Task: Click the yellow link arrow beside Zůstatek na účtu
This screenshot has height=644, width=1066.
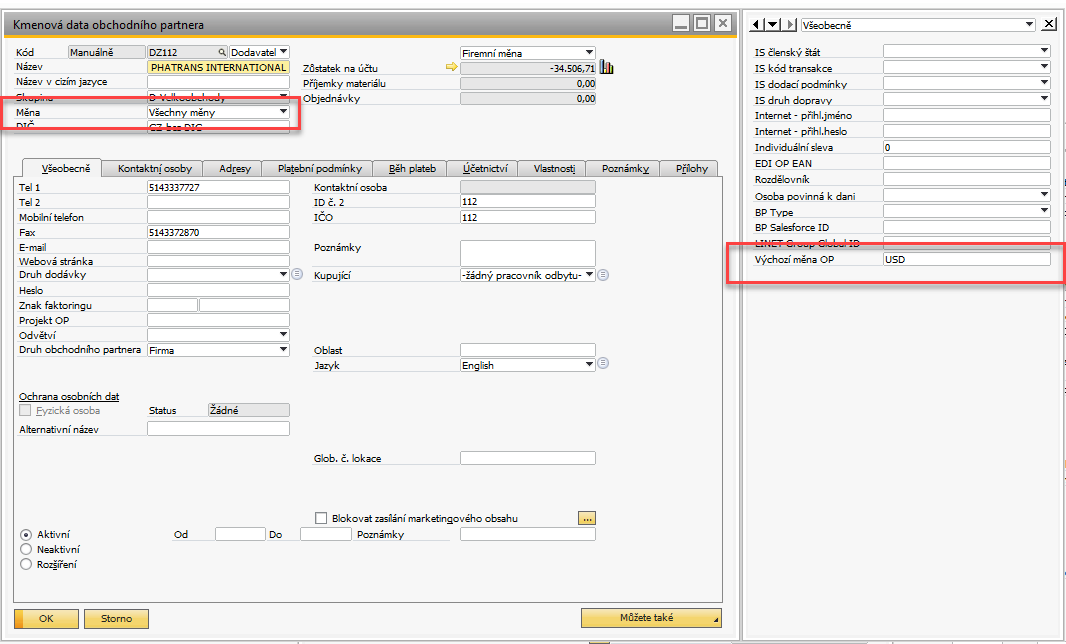Action: [x=451, y=67]
